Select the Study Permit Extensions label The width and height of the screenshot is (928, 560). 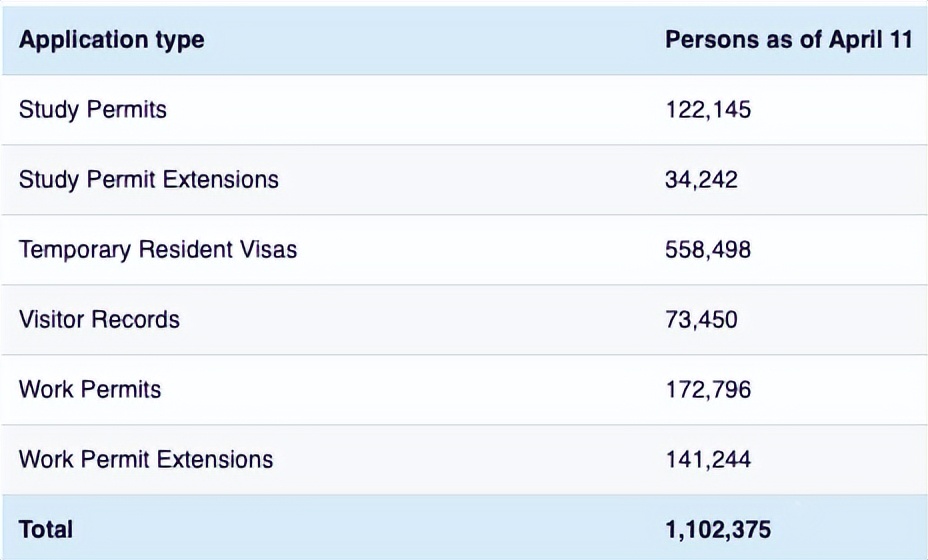pos(148,179)
